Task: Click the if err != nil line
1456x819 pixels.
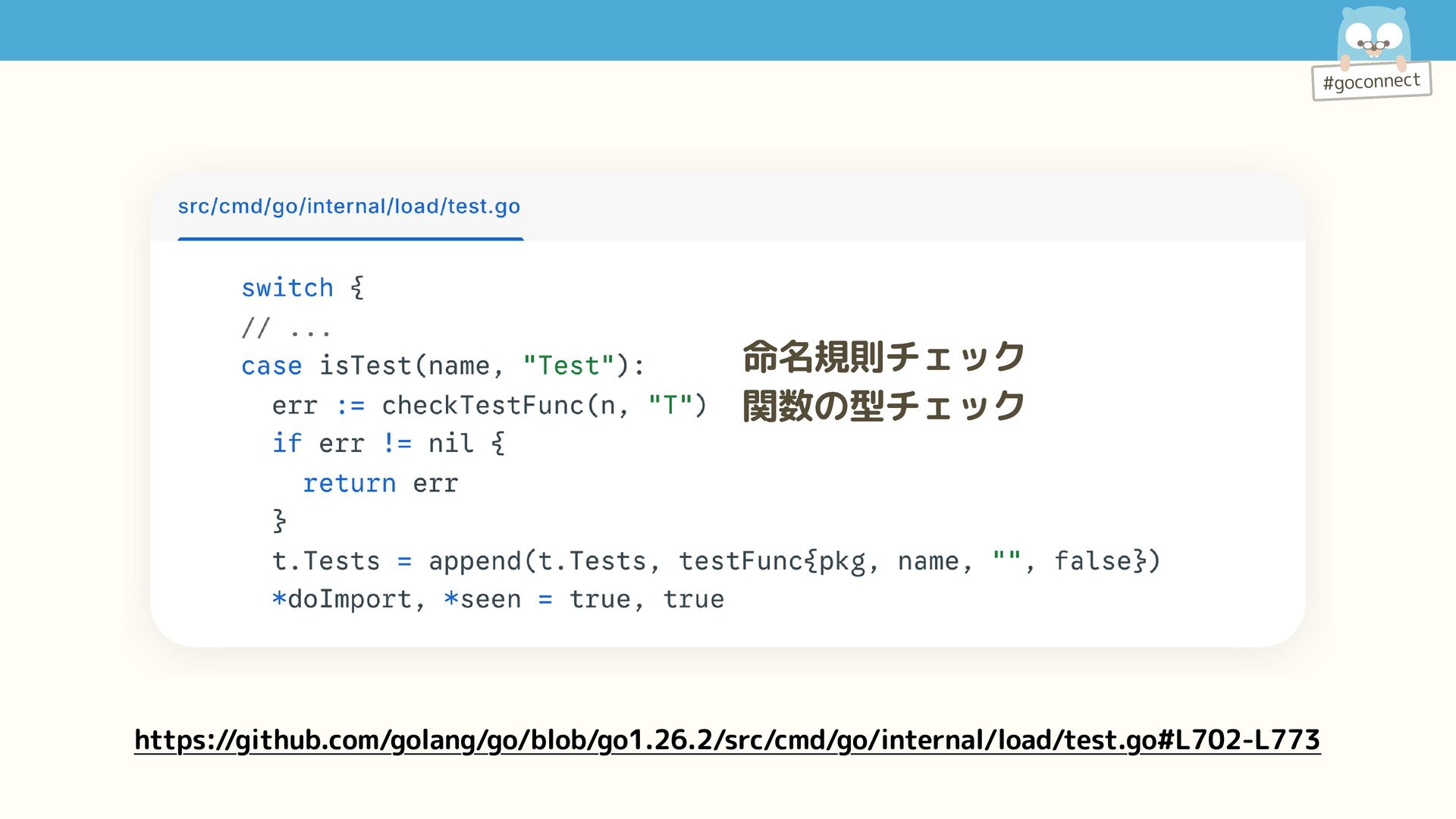Action: coord(388,444)
